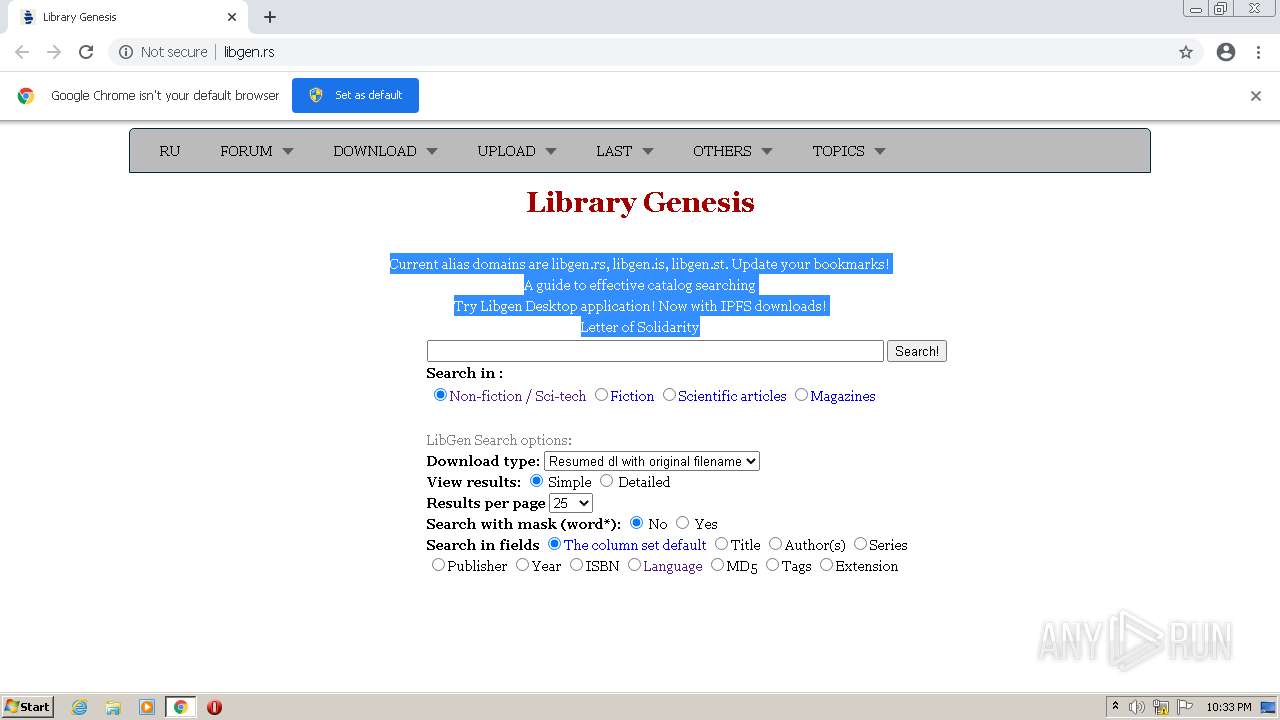This screenshot has width=1280, height=720.
Task: Dismiss the default browser infobar
Action: [1256, 96]
